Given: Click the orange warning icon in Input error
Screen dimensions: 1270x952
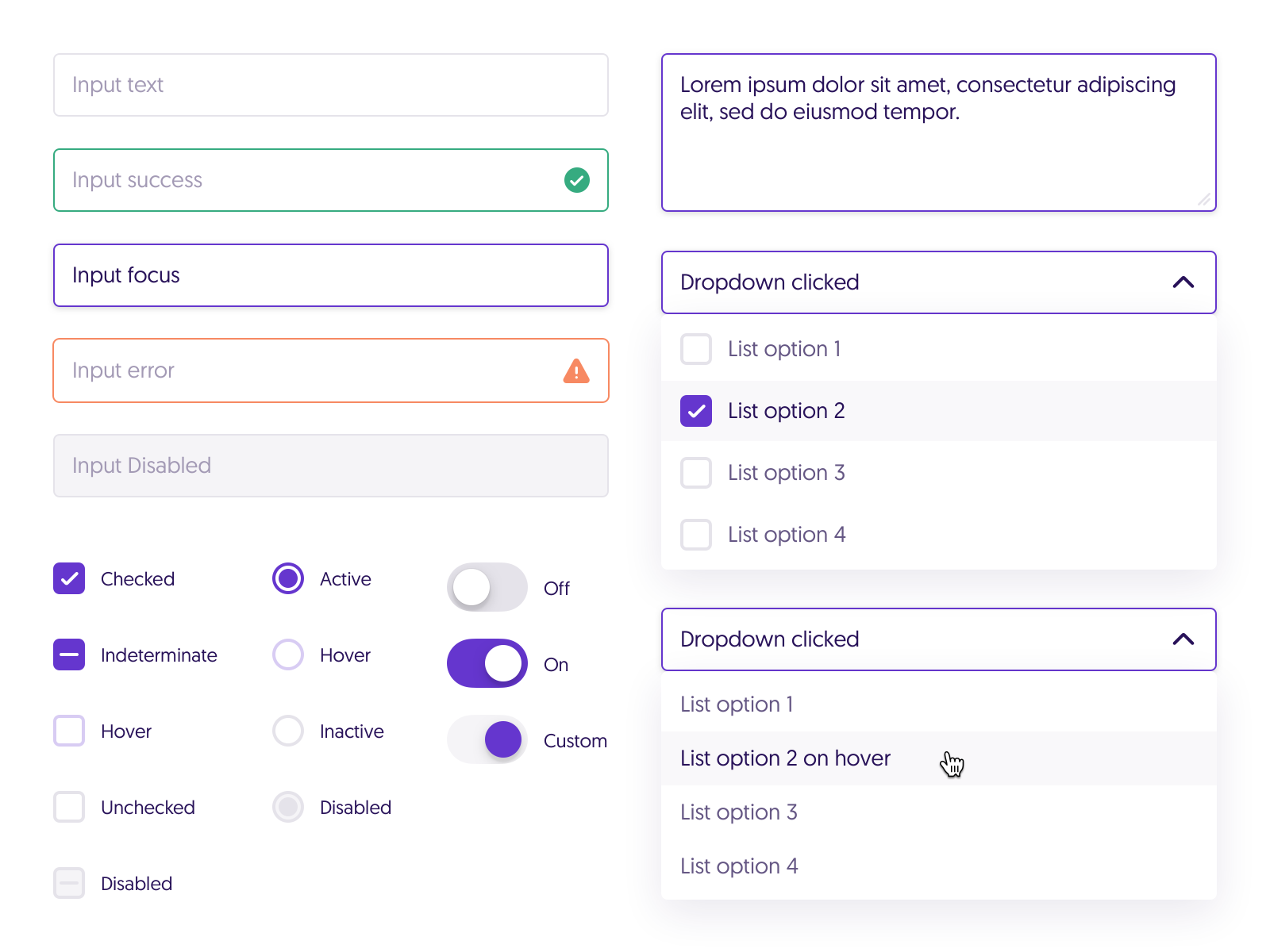Looking at the screenshot, I should tap(577, 370).
